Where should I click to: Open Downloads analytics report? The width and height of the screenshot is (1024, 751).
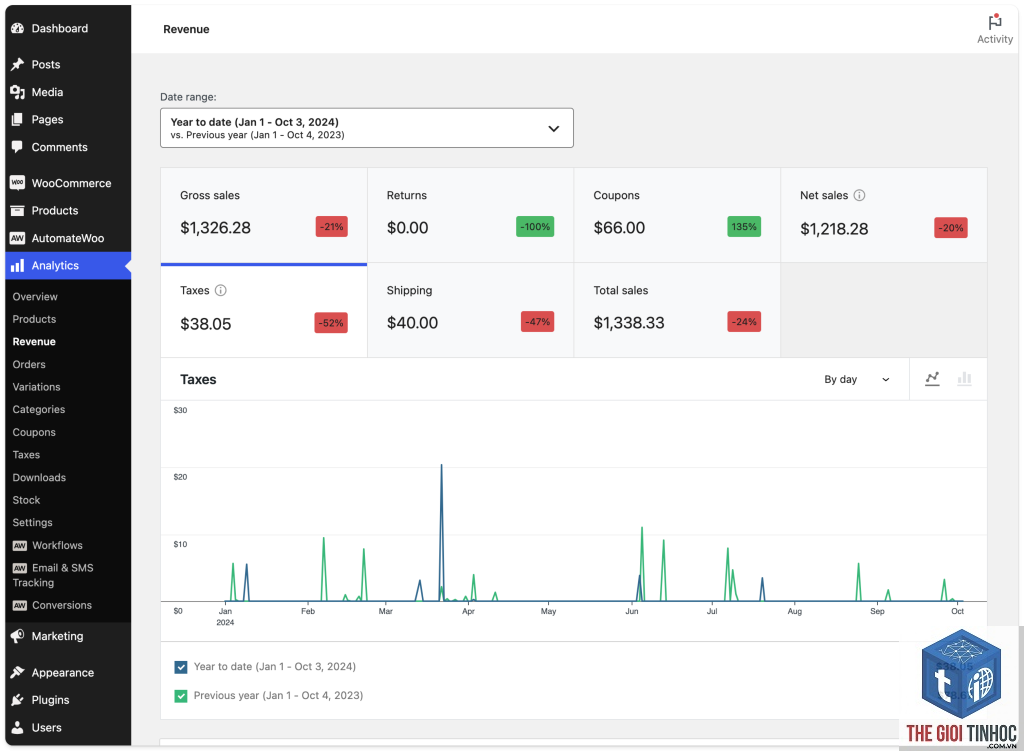39,477
